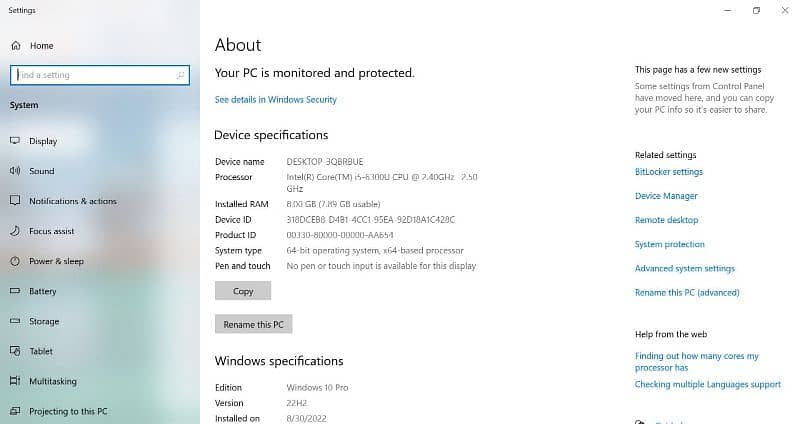
Task: Click the Battery icon in sidebar
Action: click(15, 291)
